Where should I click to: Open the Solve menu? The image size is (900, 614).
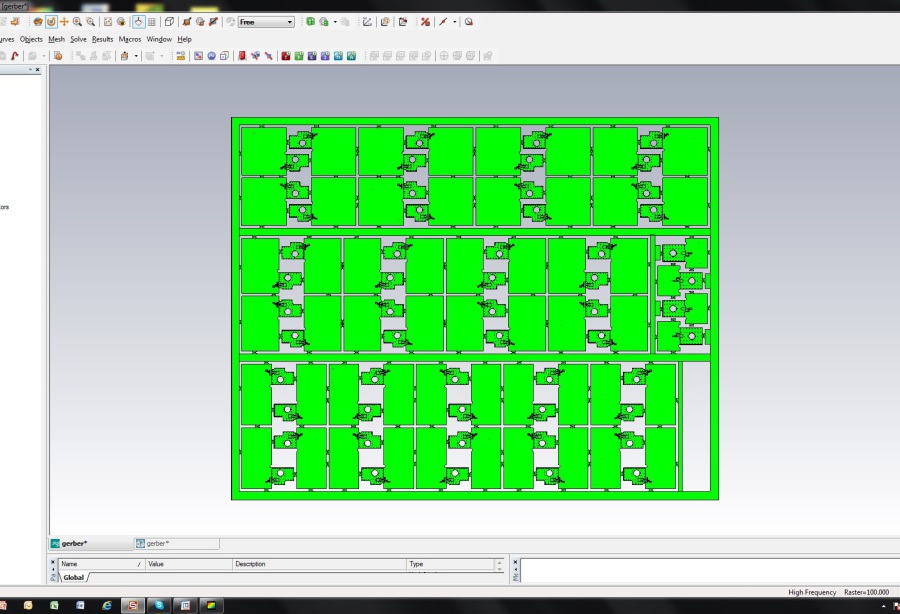click(x=78, y=39)
